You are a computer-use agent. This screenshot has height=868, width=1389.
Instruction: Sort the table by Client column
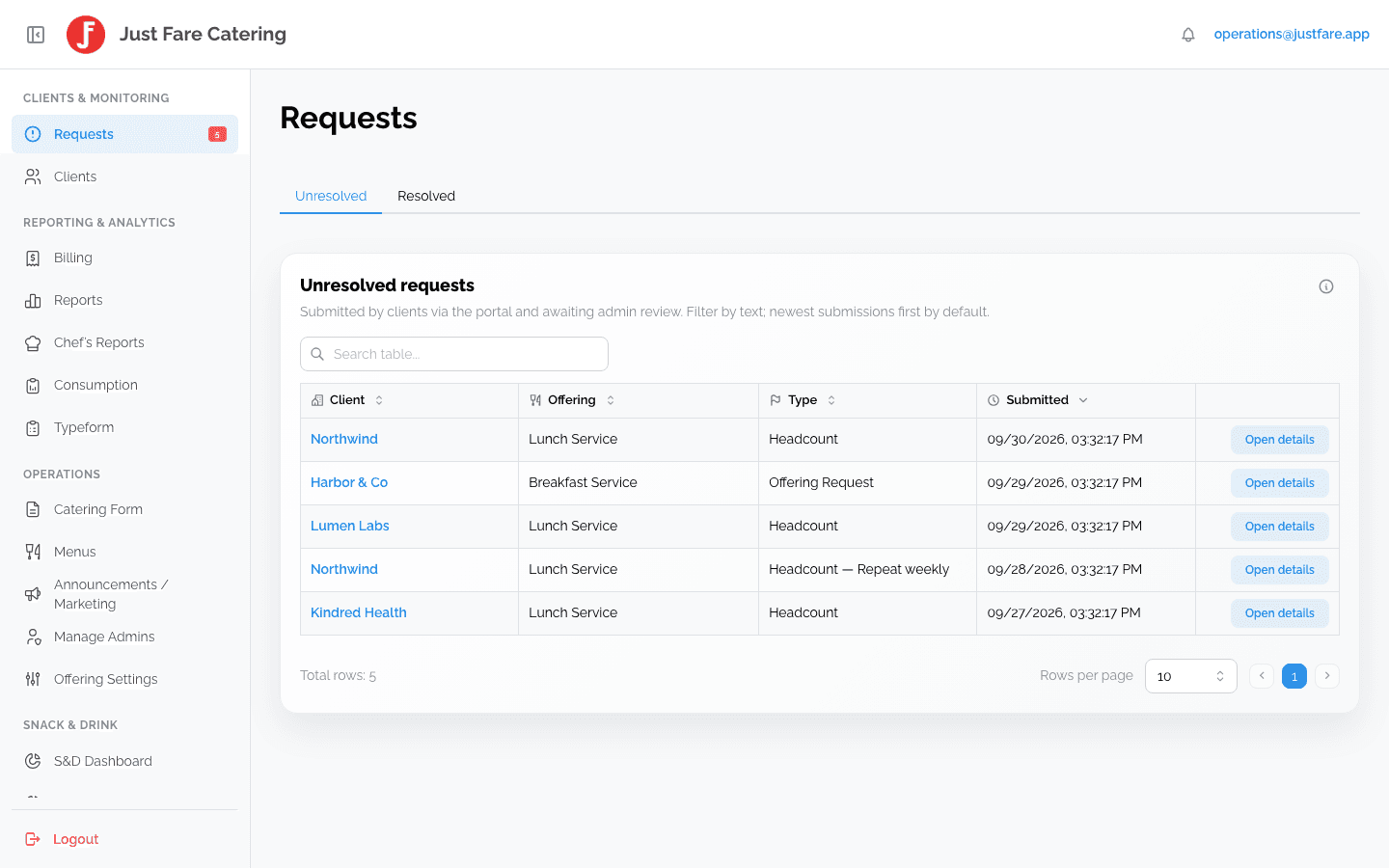[x=379, y=400]
